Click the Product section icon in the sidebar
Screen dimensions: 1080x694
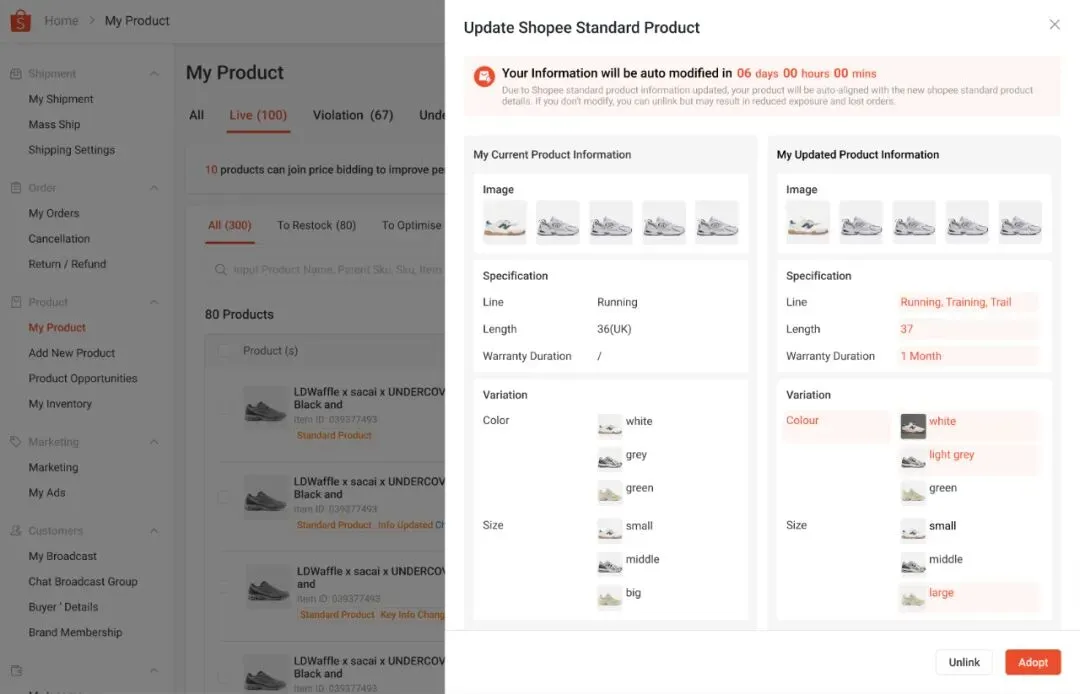[x=14, y=301]
